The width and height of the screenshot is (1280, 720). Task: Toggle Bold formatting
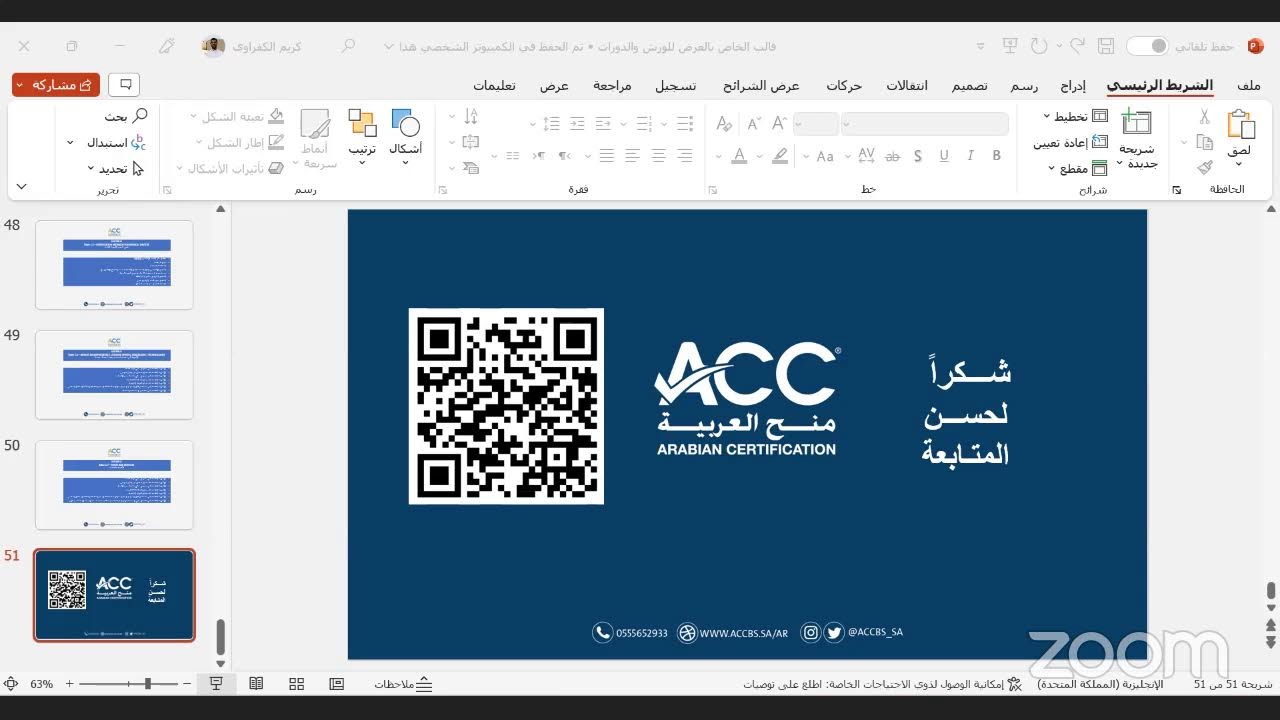[996, 156]
